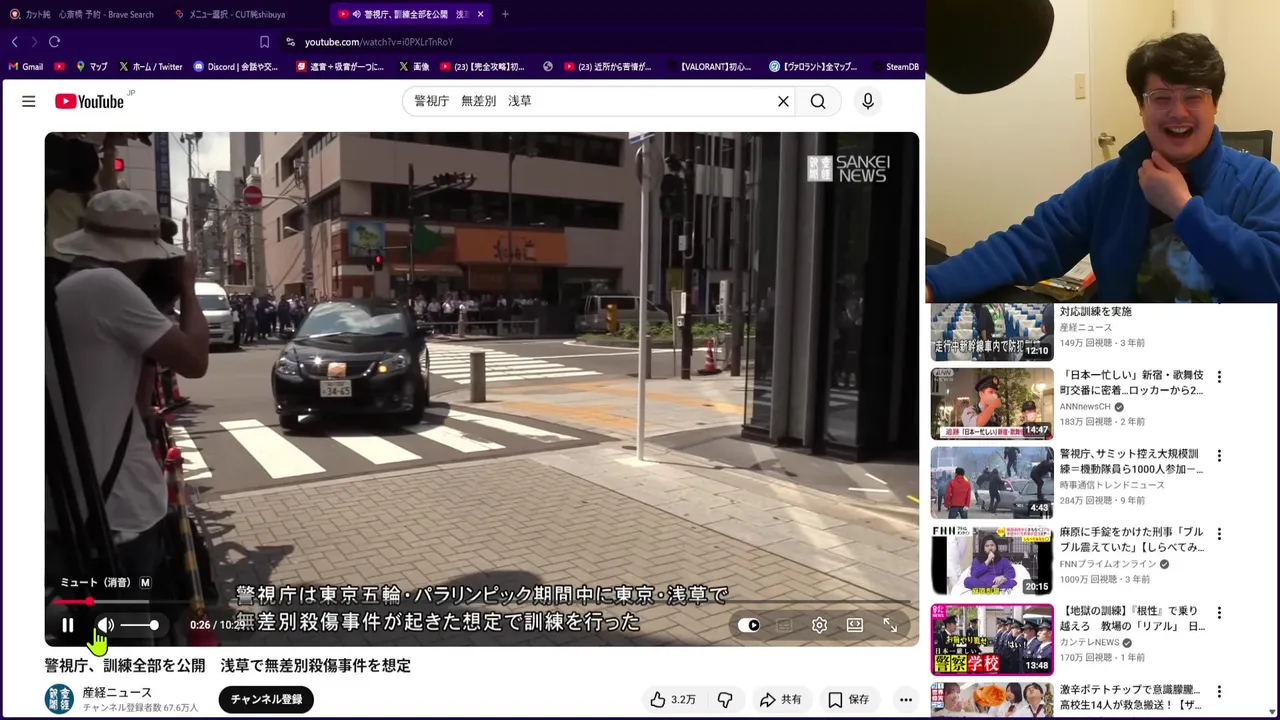Screen dimensions: 1280x720
Task: Reload the page
Action: click(x=54, y=42)
